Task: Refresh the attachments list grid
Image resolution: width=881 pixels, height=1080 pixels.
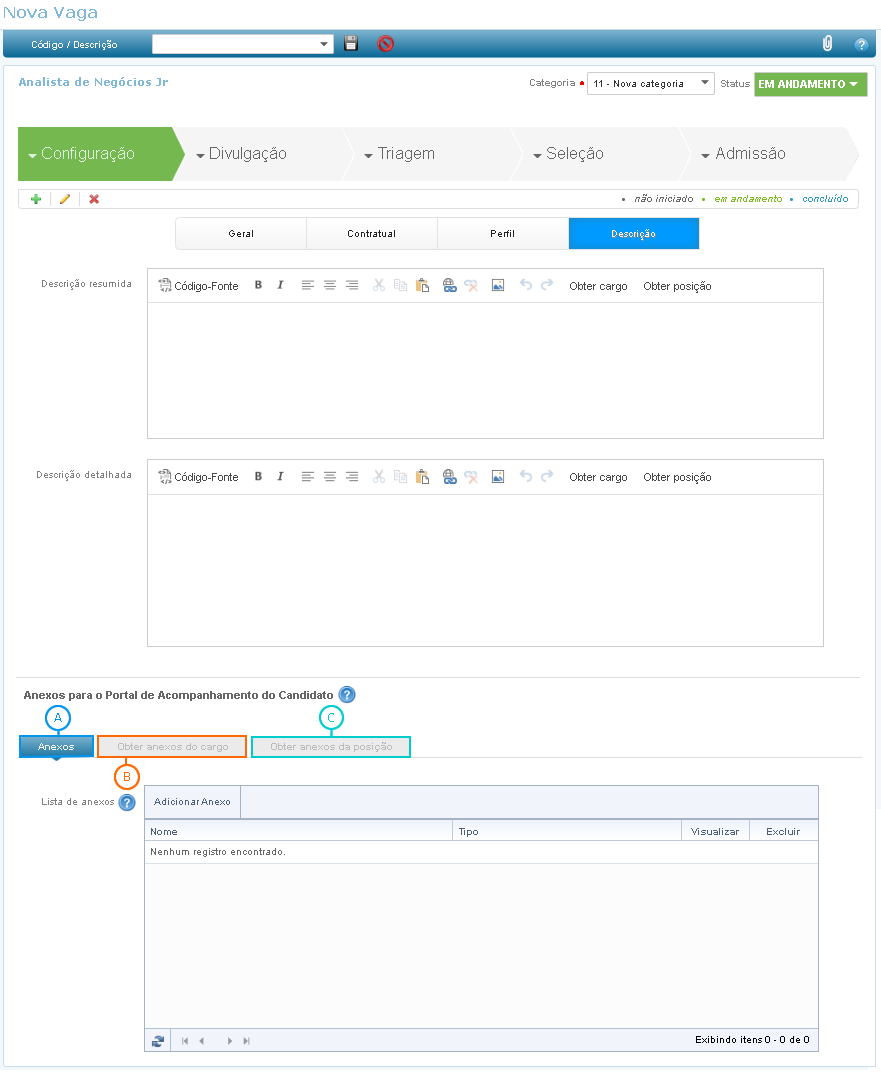Action: pyautogui.click(x=158, y=1041)
